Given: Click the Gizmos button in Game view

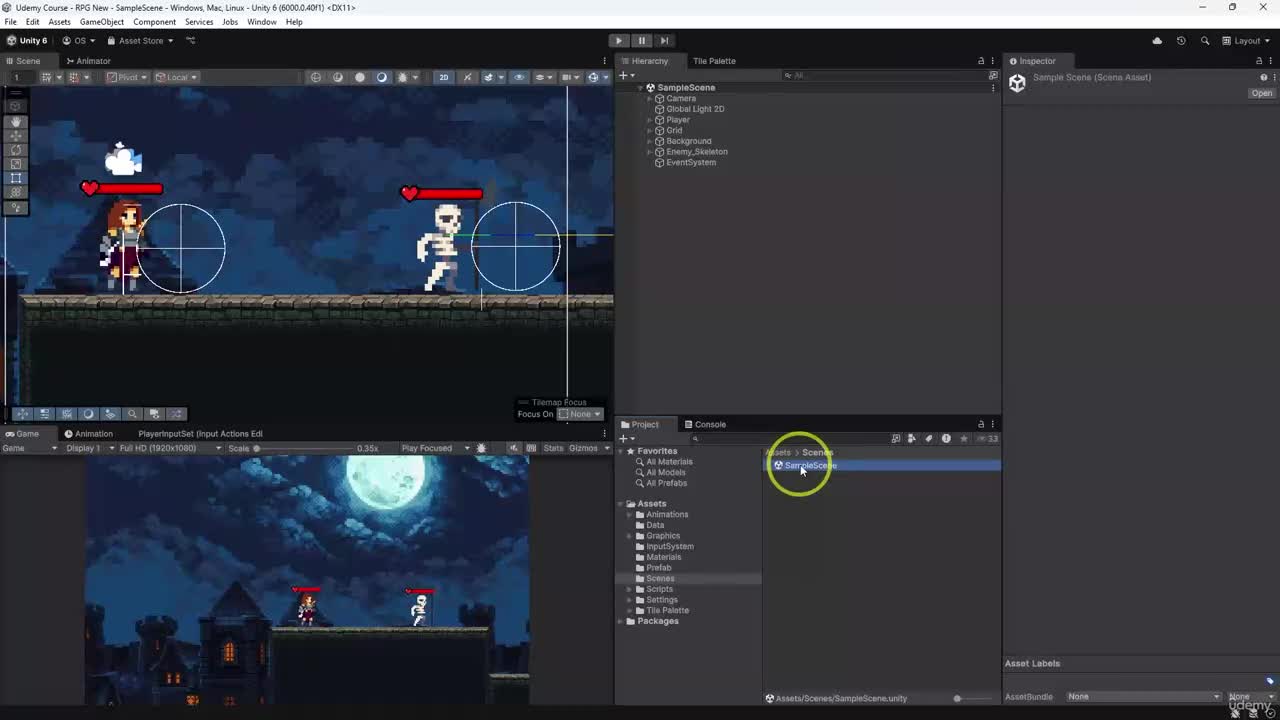Looking at the screenshot, I should [x=583, y=448].
